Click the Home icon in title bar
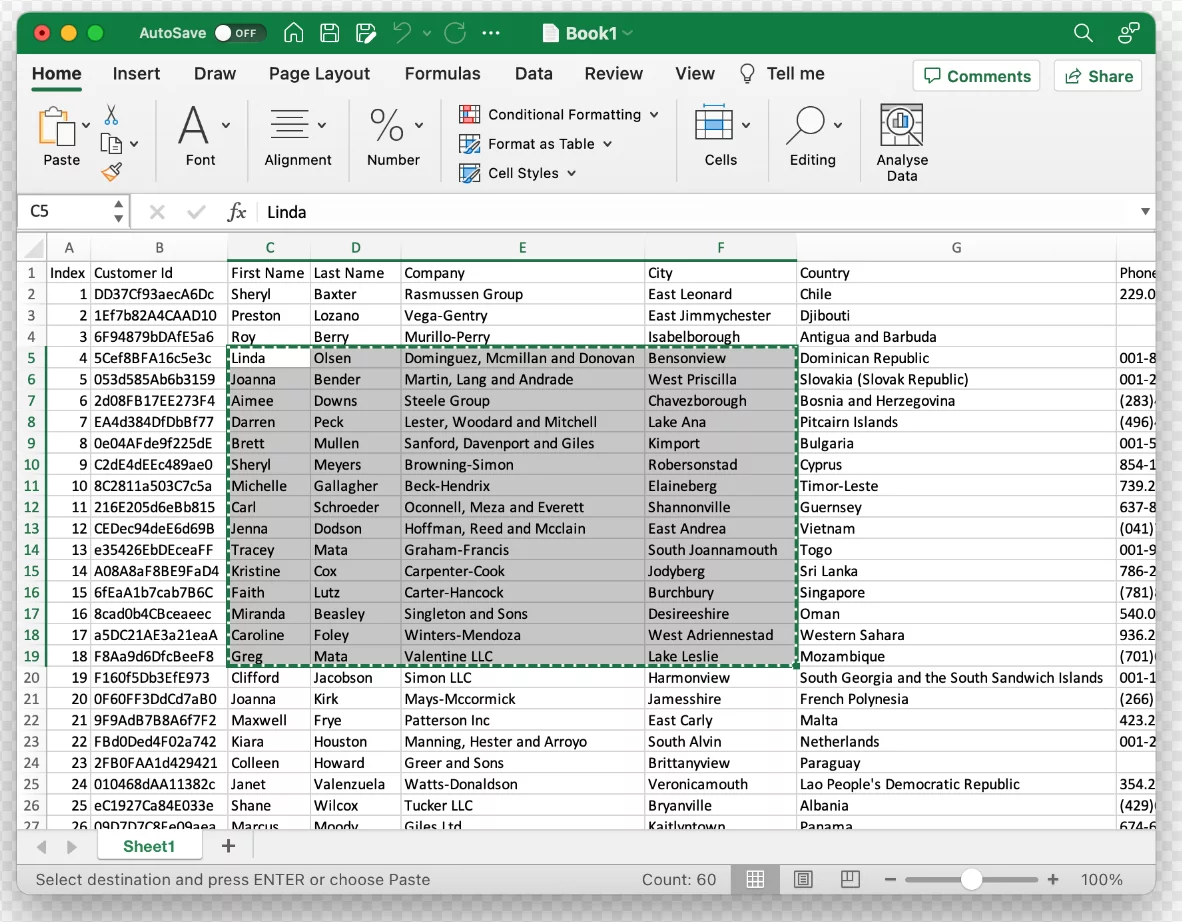Viewport: 1182px width, 922px height. tap(293, 32)
